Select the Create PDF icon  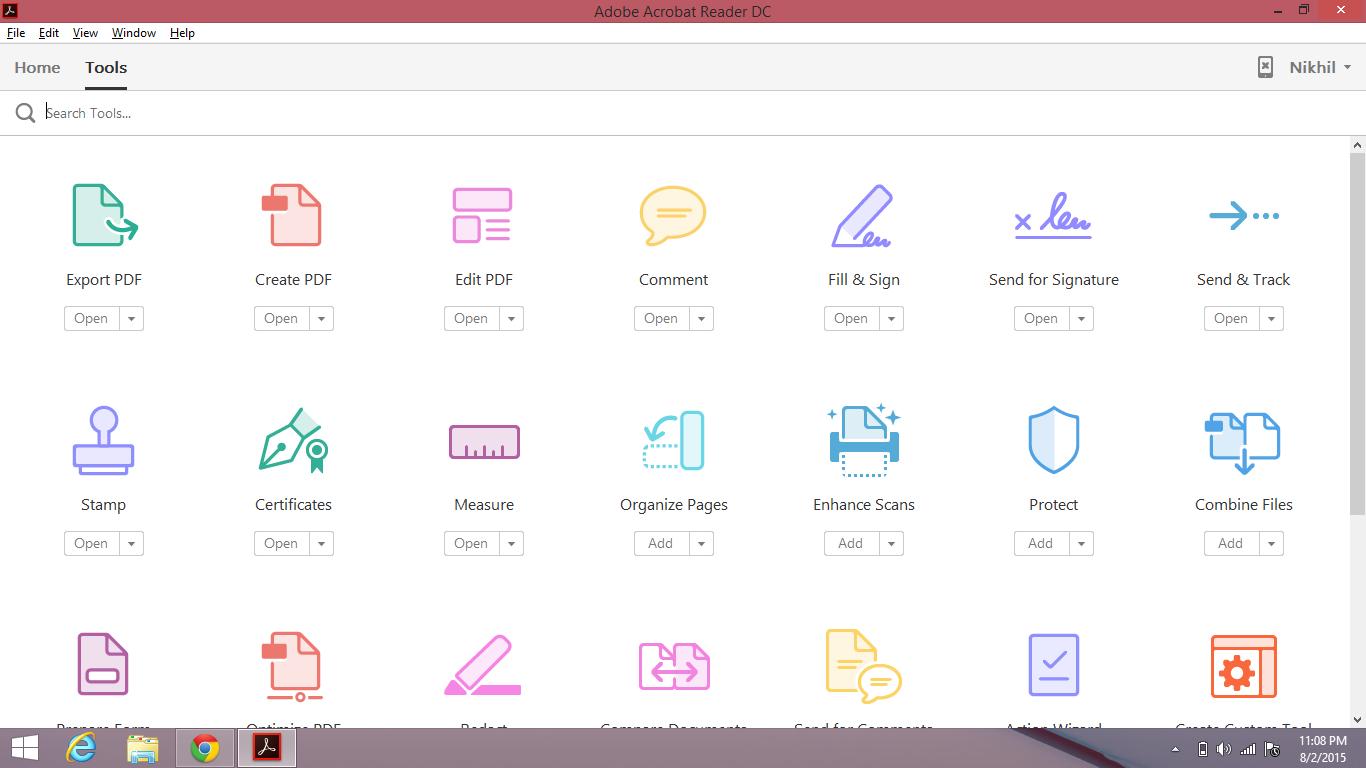click(x=293, y=215)
